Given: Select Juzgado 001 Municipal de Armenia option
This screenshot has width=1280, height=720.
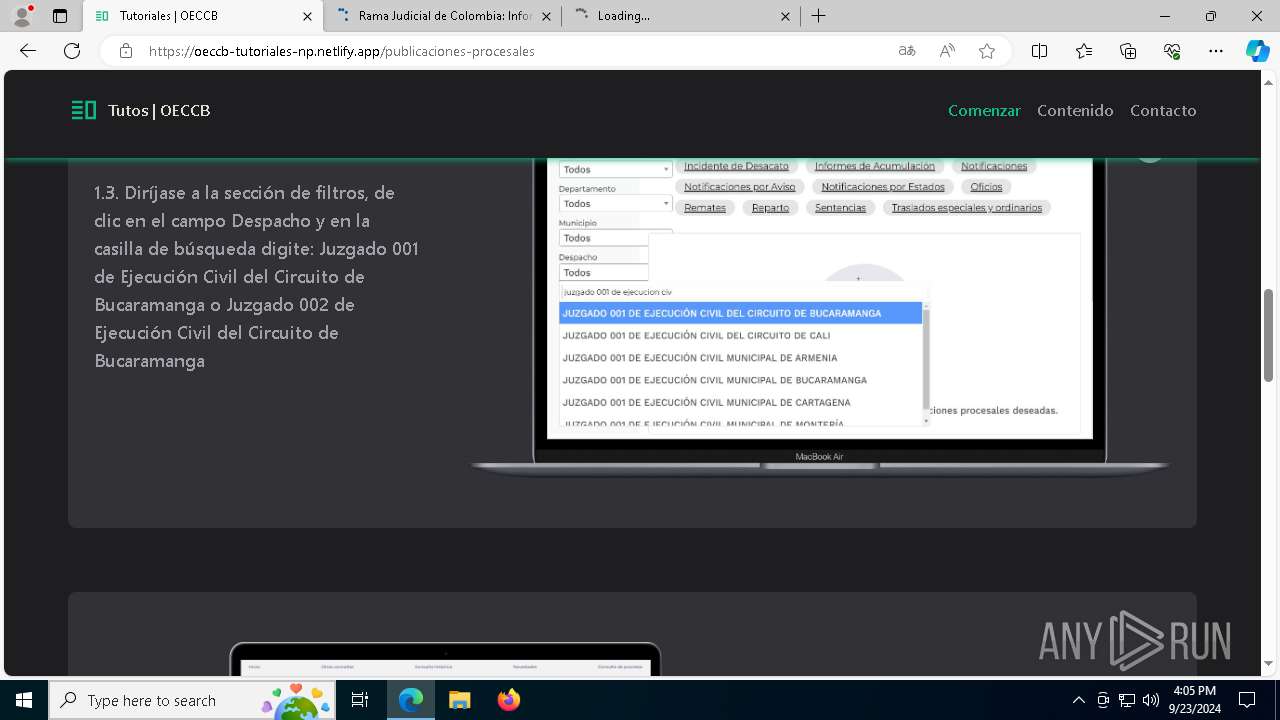Looking at the screenshot, I should coord(740,357).
